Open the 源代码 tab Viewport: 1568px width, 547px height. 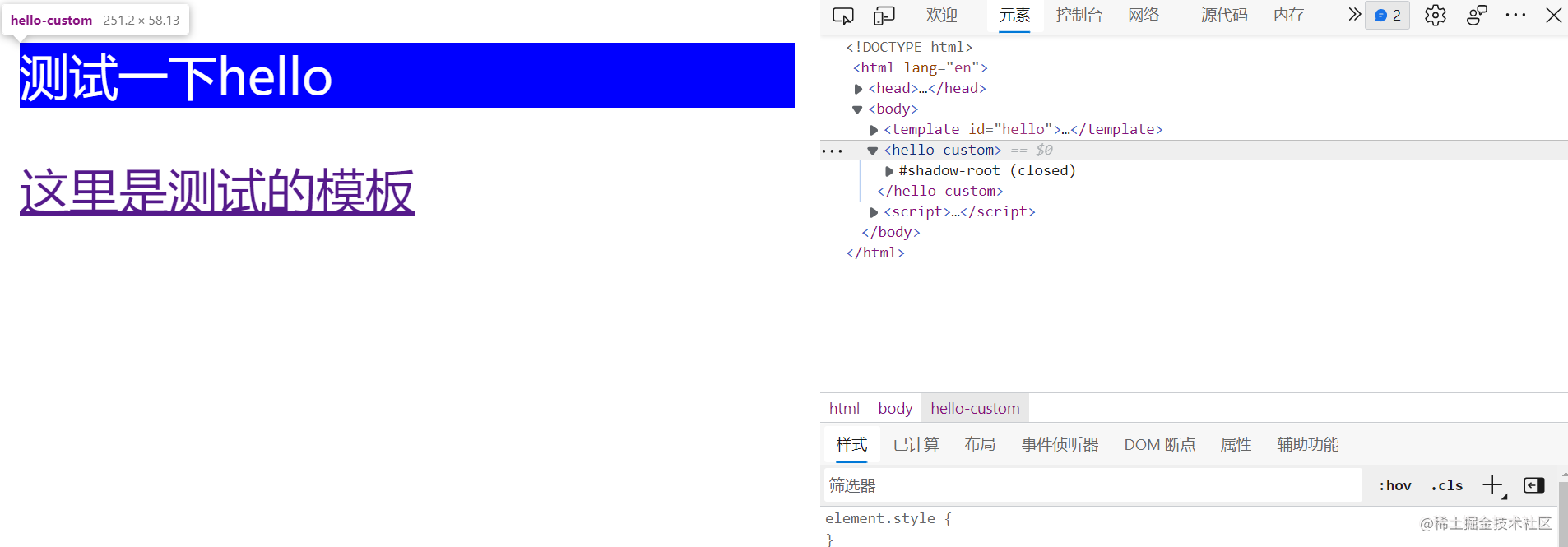pos(1224,15)
